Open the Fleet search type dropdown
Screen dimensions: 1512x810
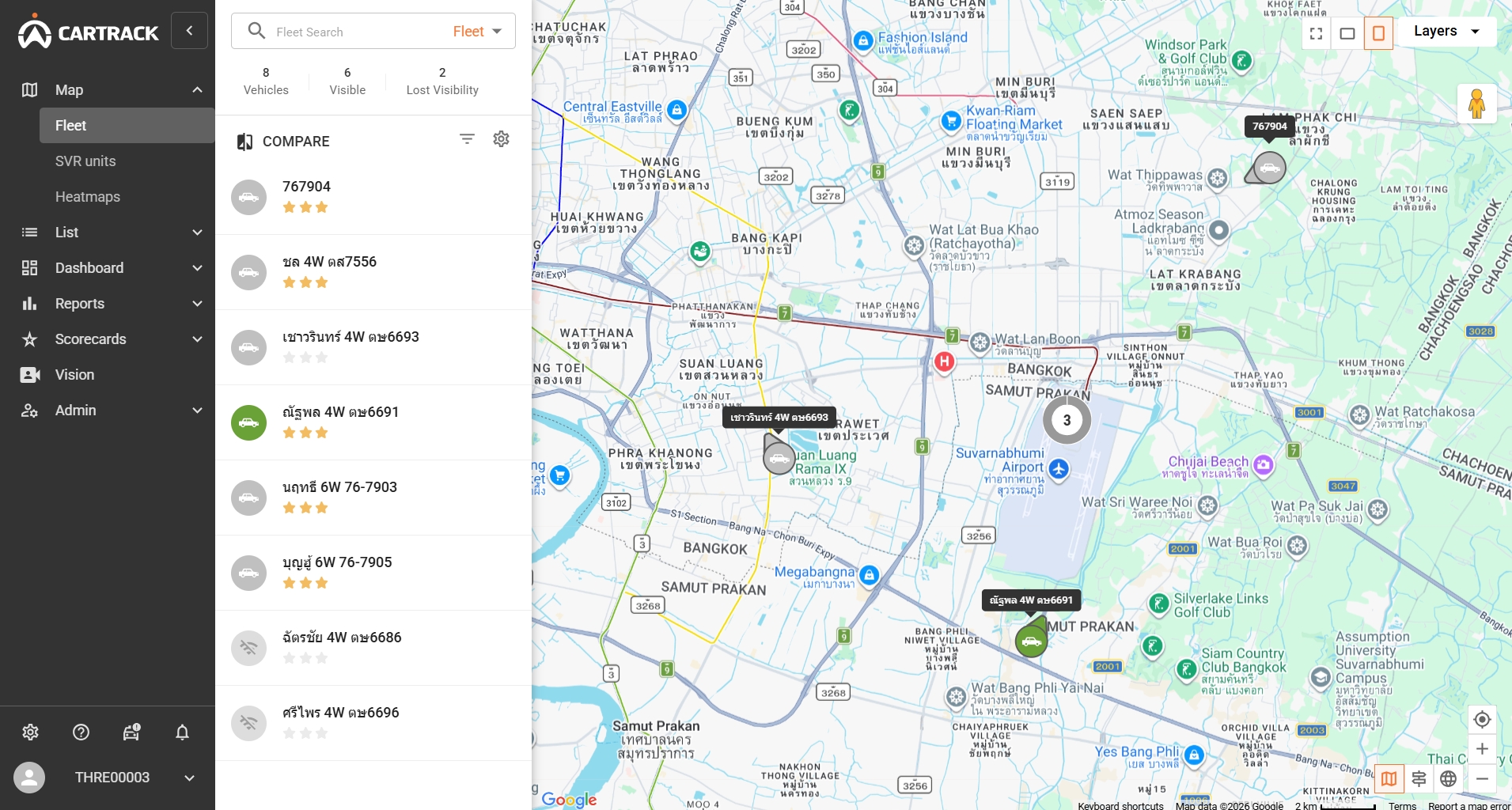pos(478,32)
